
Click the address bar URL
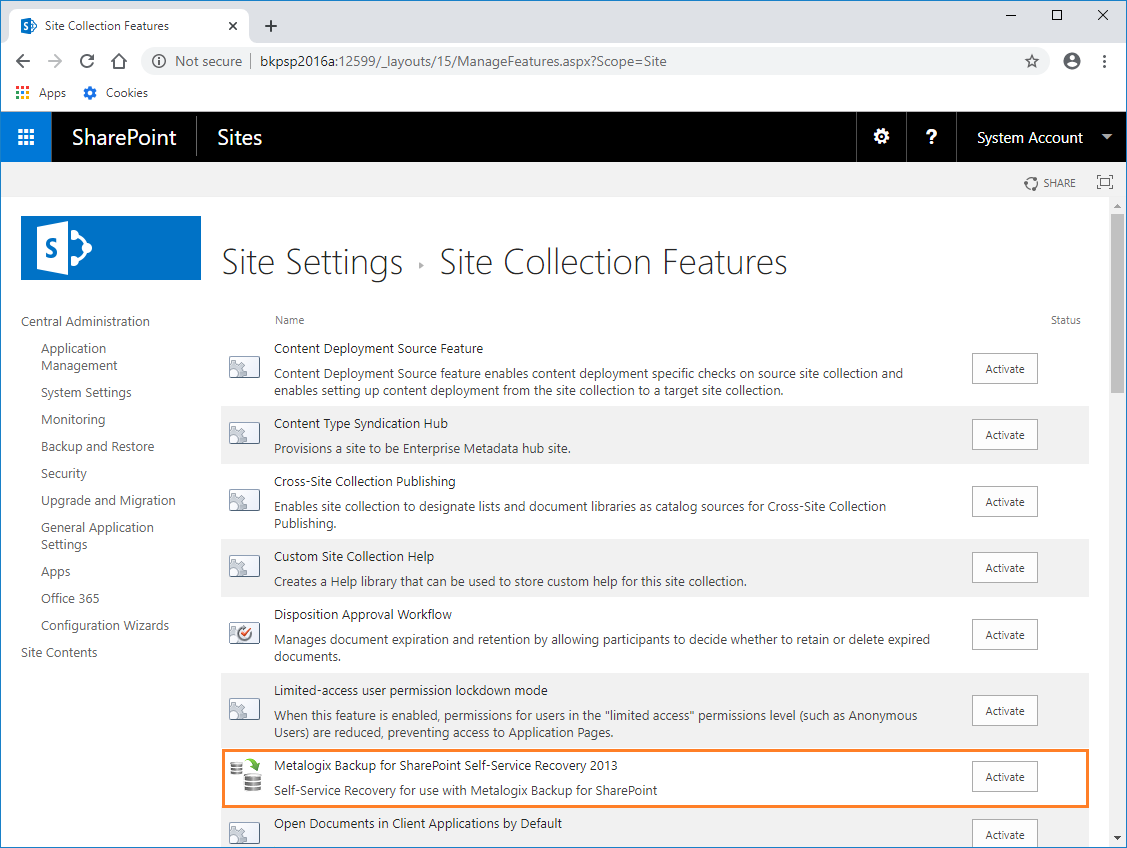(463, 61)
